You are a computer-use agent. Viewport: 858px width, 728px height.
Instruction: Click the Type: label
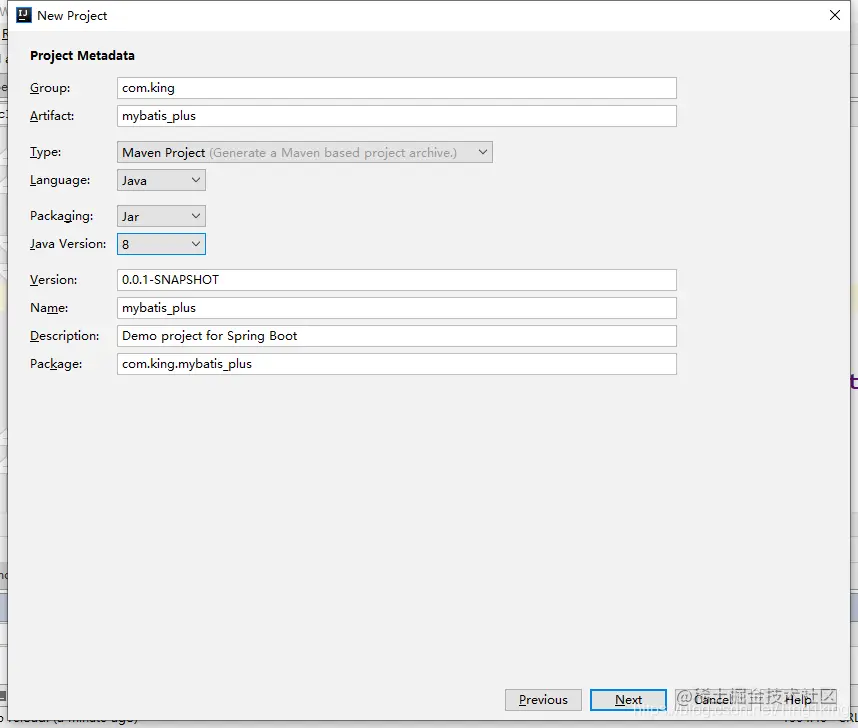45,152
